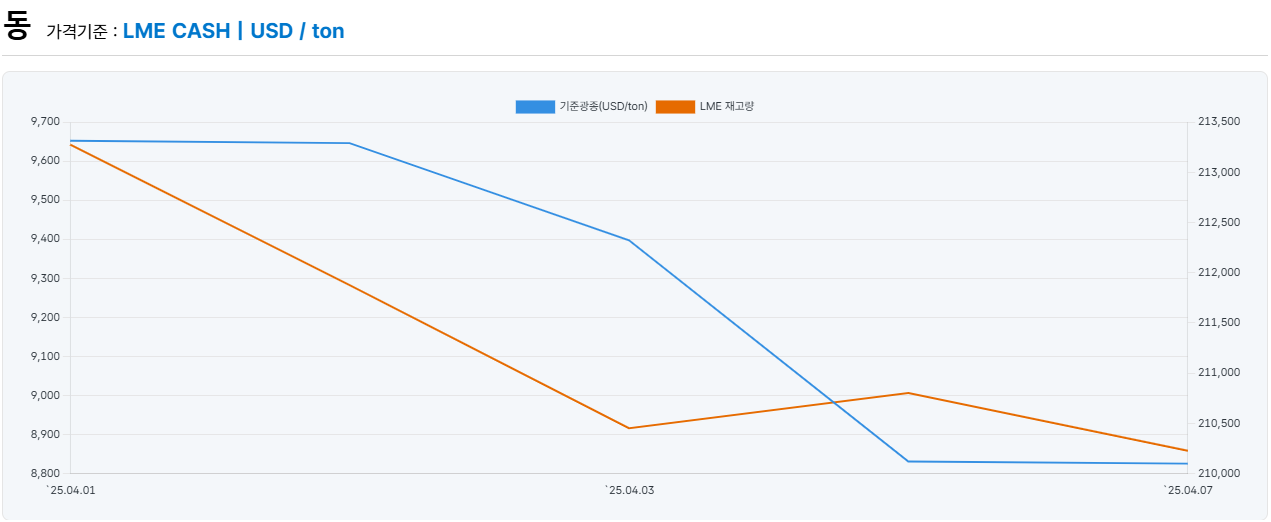This screenshot has width=1271, height=522.
Task: Click blue line endpoint at `25.04.07
Action: tap(1187, 463)
